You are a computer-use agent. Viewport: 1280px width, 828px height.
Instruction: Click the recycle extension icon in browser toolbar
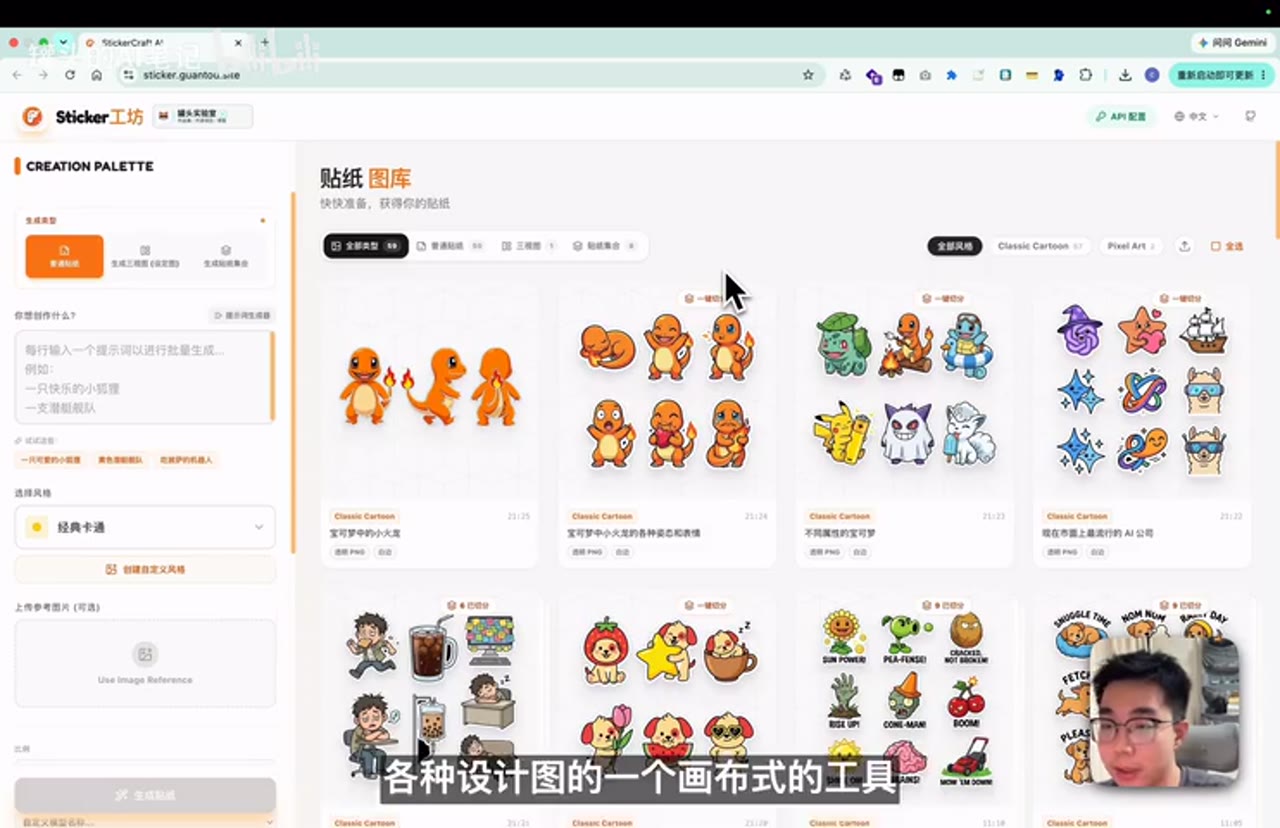pos(845,75)
